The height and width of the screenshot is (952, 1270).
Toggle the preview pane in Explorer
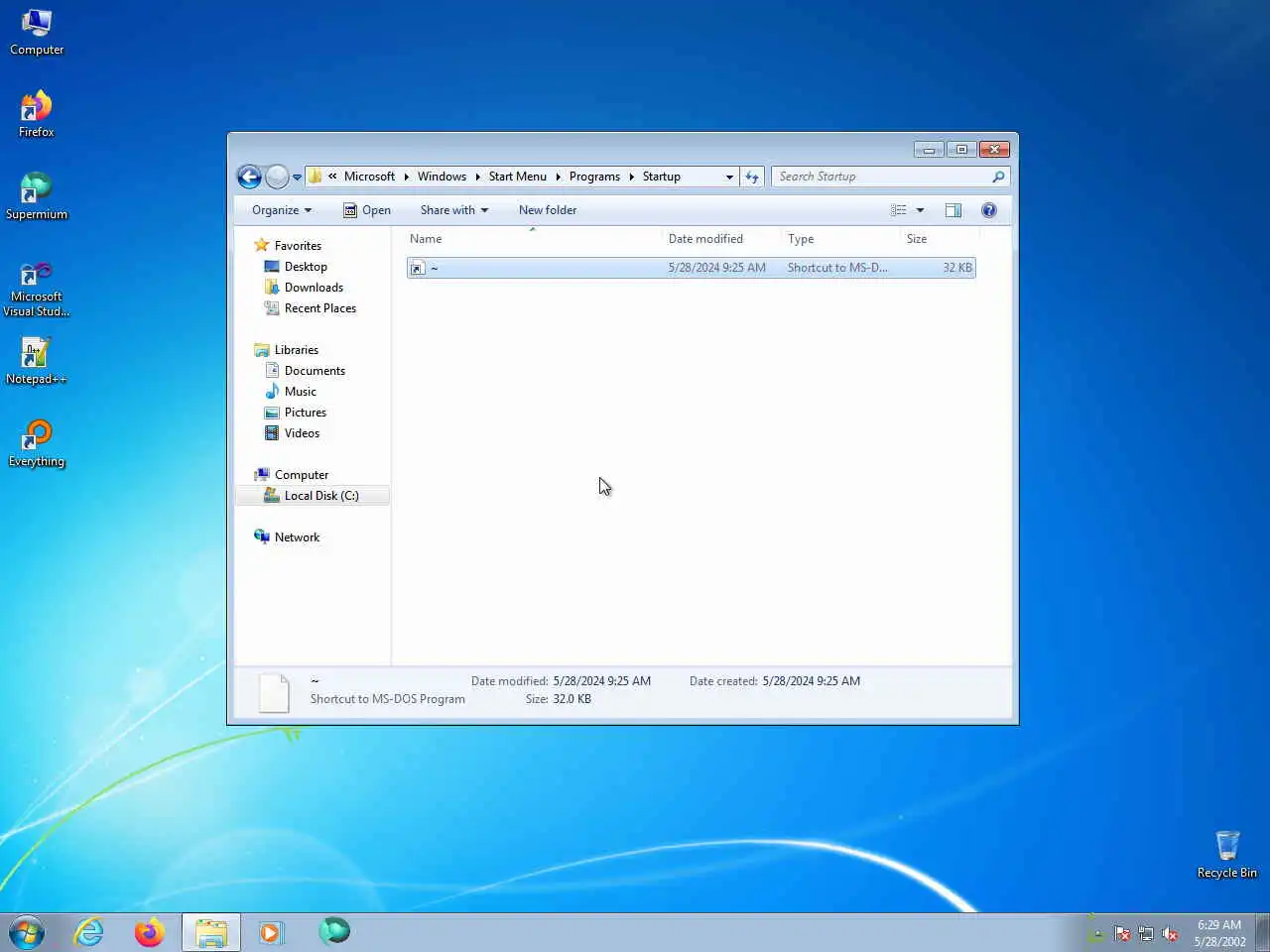(952, 210)
